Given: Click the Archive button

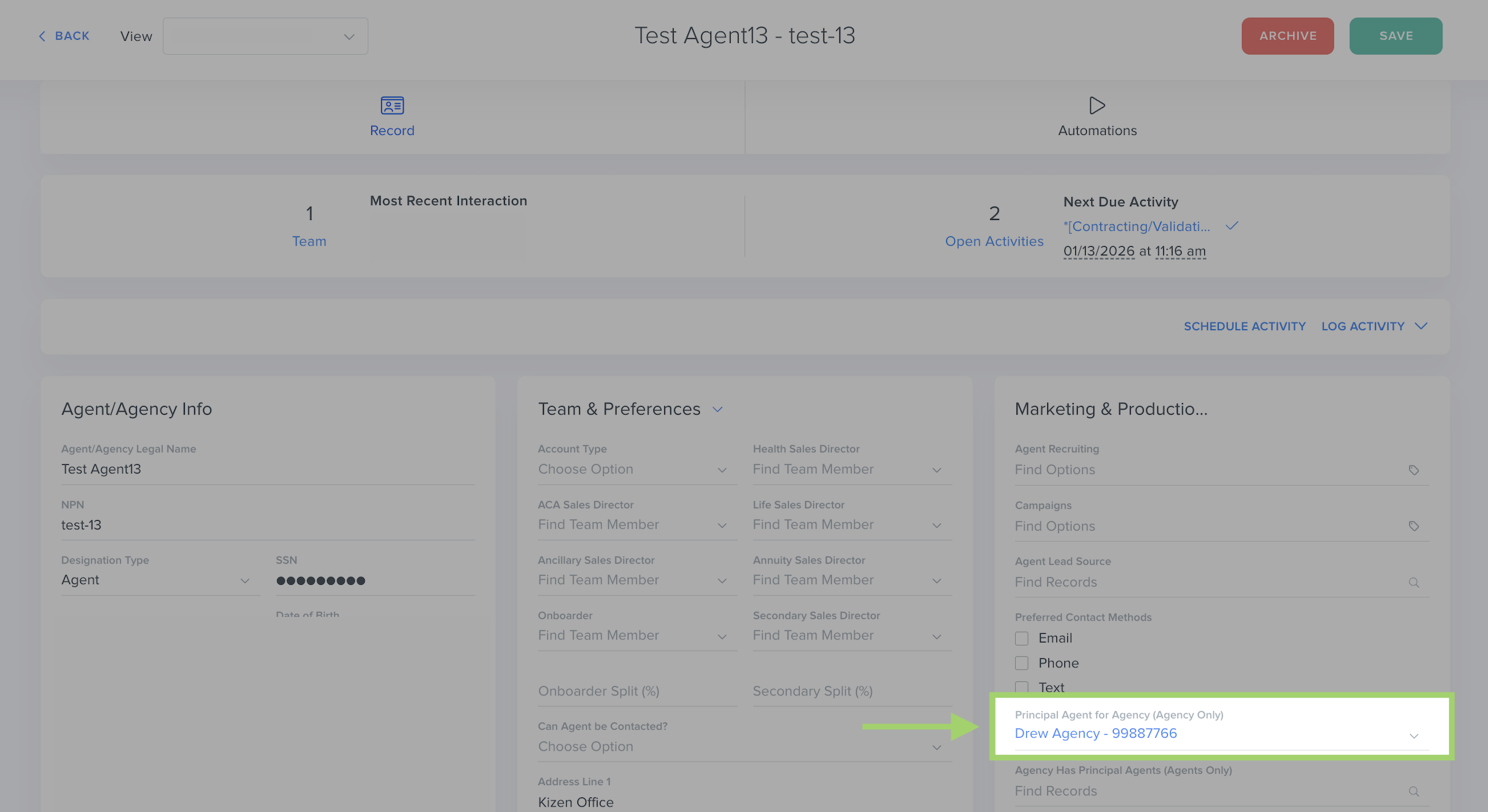Looking at the screenshot, I should click(x=1287, y=36).
